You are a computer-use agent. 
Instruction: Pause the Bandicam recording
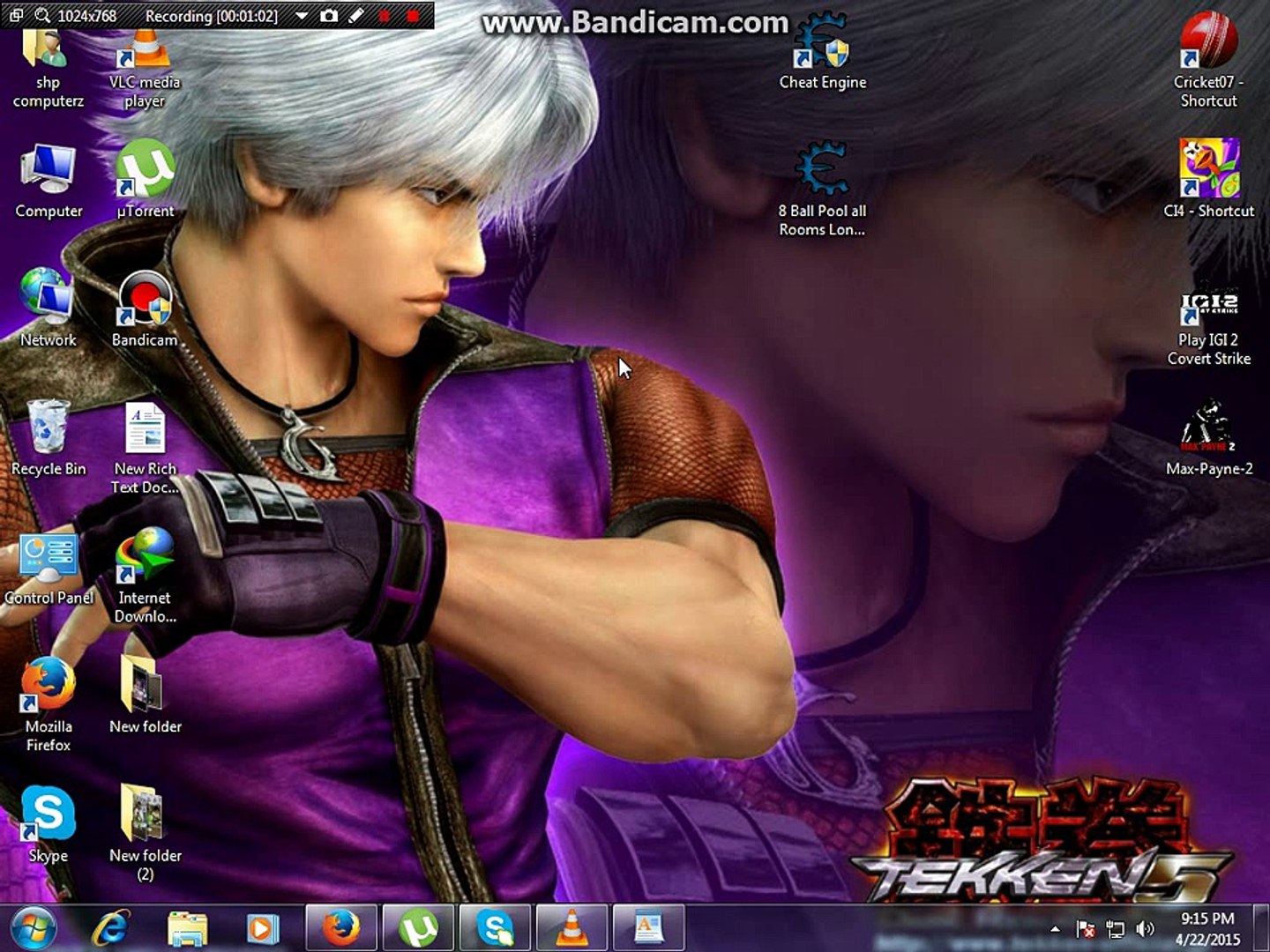[385, 15]
